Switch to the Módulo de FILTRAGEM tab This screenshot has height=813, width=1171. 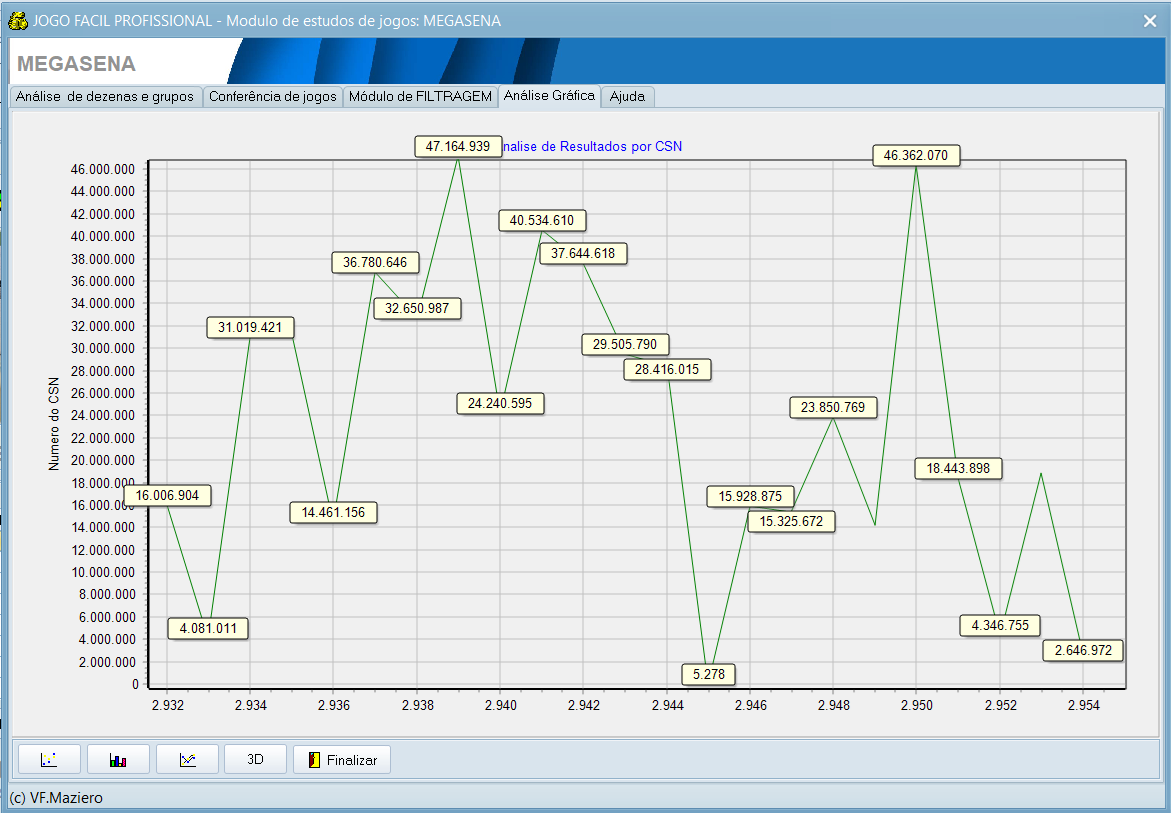click(x=420, y=97)
